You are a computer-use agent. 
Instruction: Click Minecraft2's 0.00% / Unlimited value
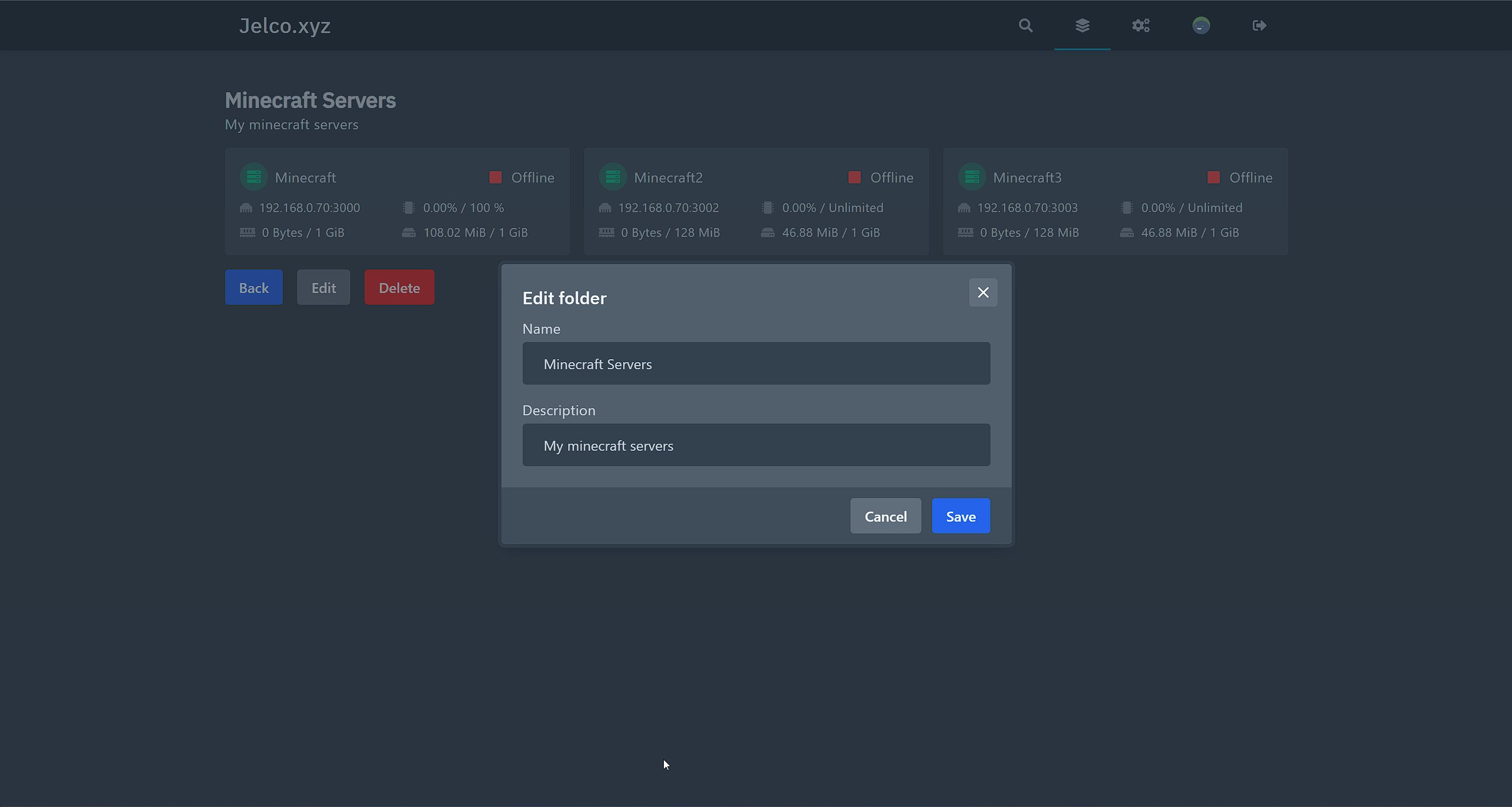tap(833, 207)
